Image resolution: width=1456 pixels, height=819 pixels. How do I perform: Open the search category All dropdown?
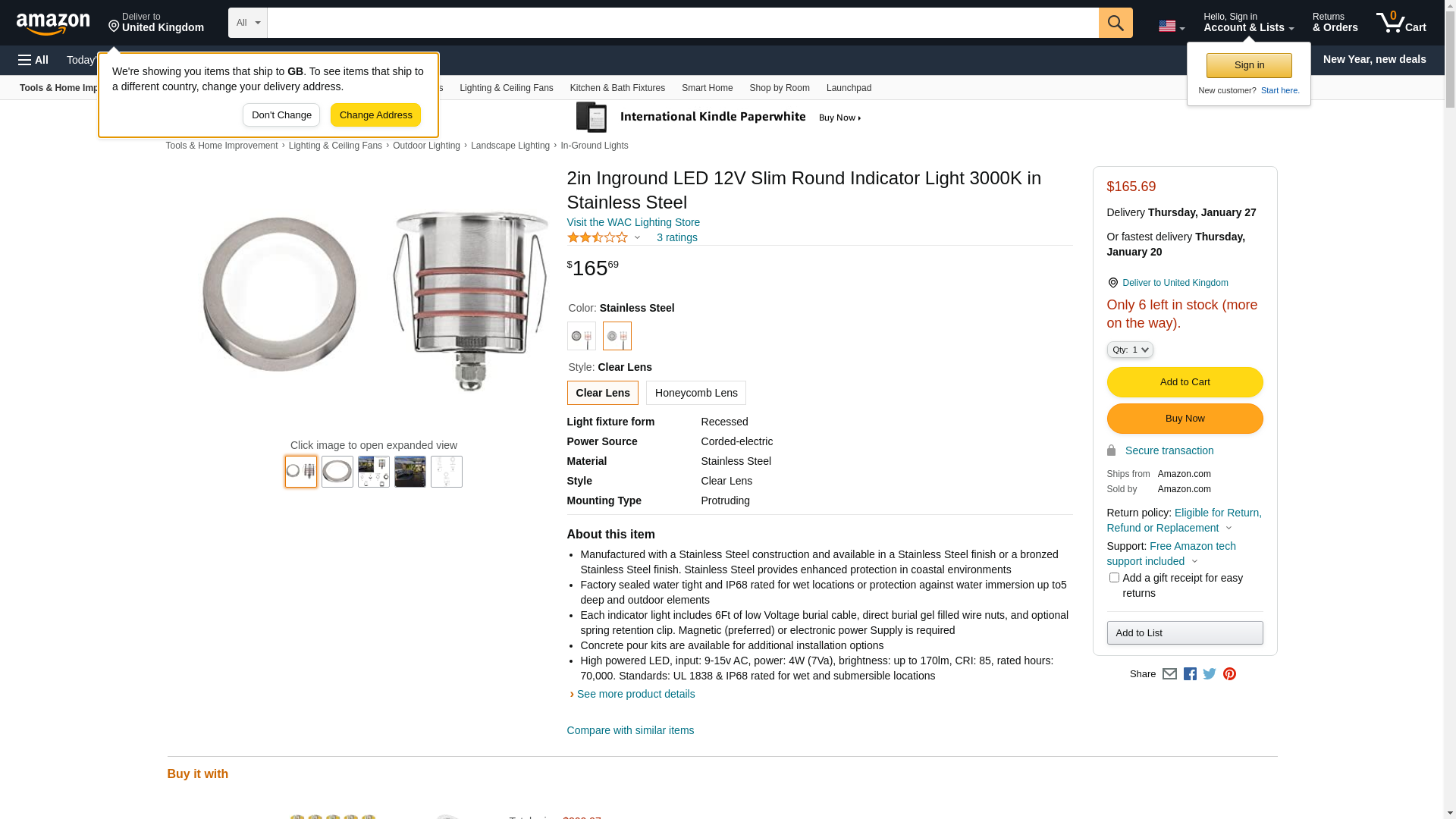(248, 23)
